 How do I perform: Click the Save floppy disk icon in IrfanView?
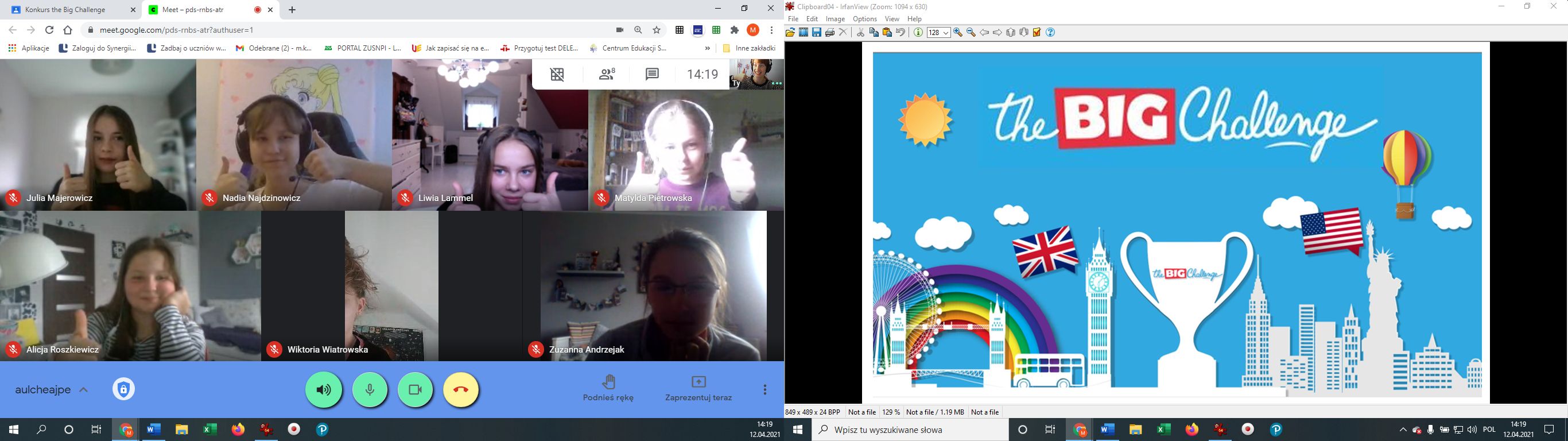[x=817, y=32]
